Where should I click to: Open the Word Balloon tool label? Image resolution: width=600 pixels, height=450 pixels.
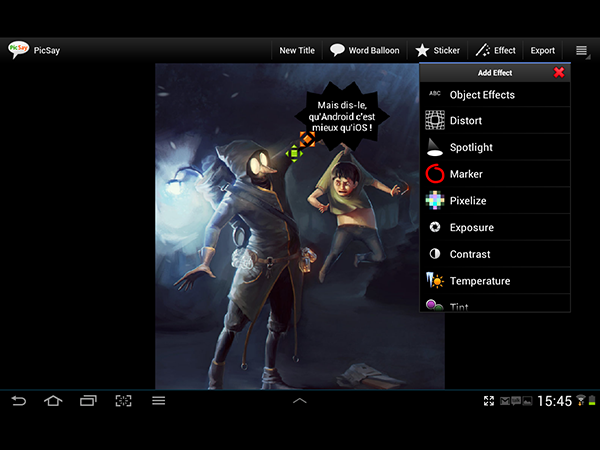(x=373, y=51)
